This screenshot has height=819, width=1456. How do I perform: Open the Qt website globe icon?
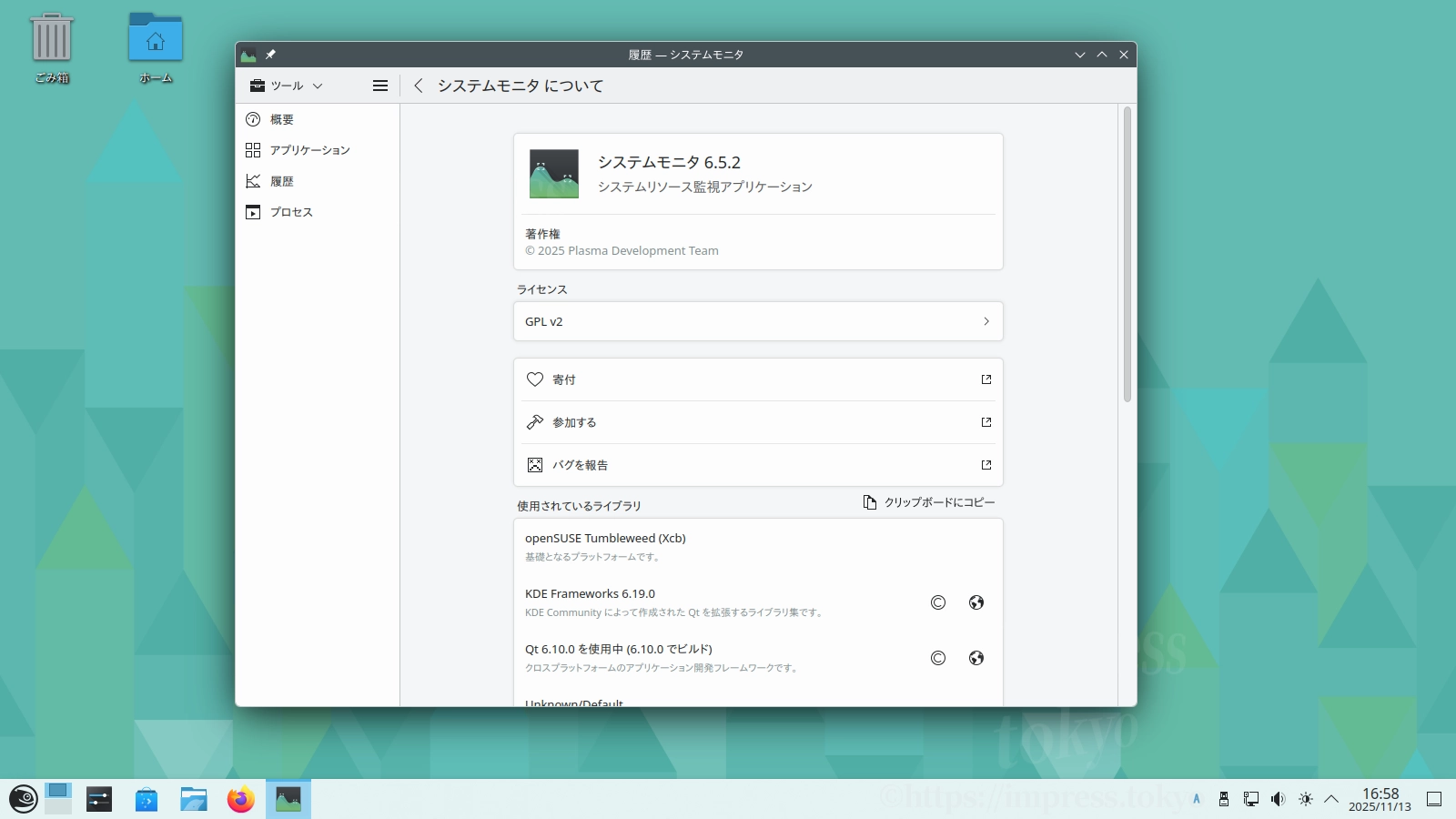[976, 658]
